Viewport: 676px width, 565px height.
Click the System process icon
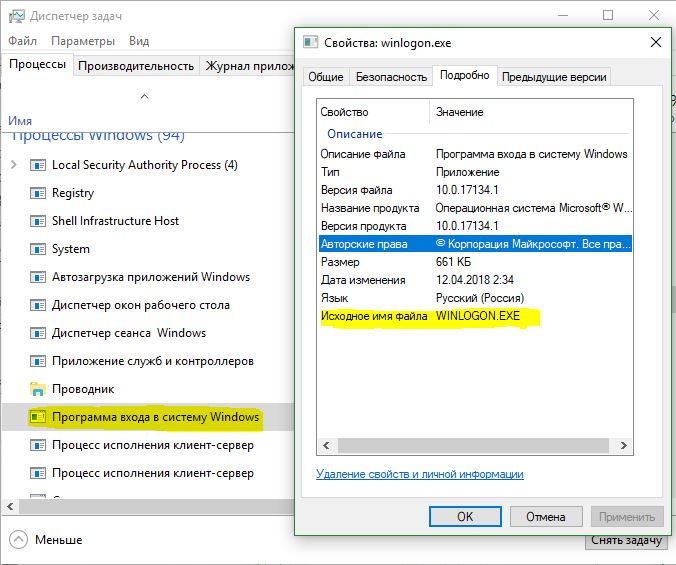point(38,249)
